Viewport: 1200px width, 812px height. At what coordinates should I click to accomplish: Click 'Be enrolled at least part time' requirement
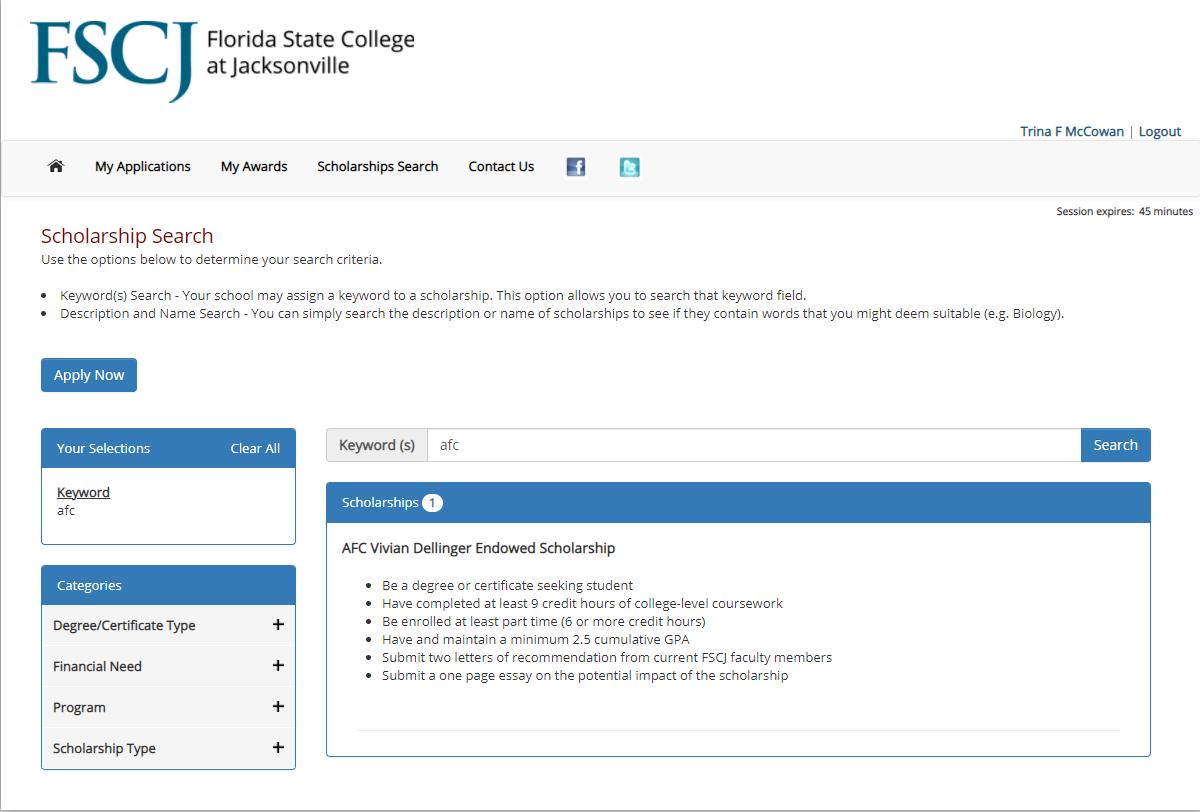coord(543,621)
